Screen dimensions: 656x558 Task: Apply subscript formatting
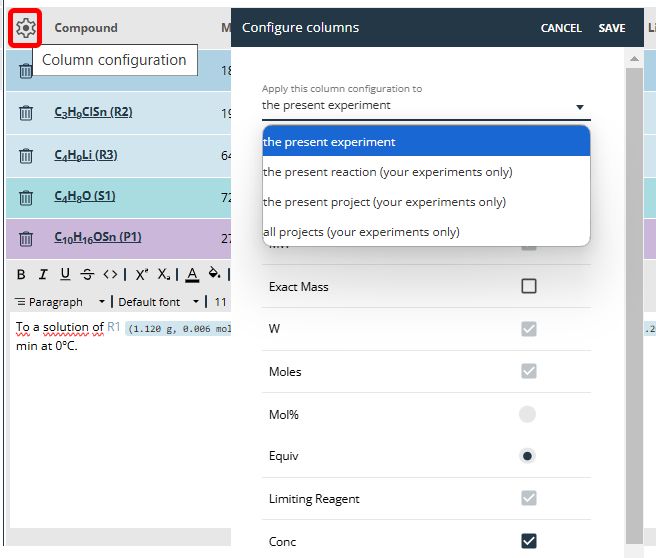point(164,274)
